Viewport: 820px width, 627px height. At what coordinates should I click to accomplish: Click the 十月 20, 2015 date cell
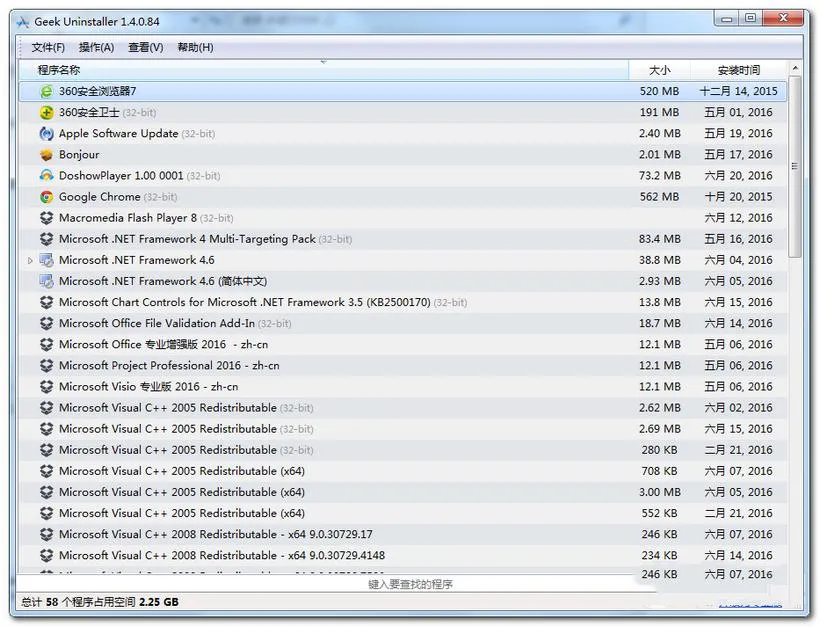(738, 197)
